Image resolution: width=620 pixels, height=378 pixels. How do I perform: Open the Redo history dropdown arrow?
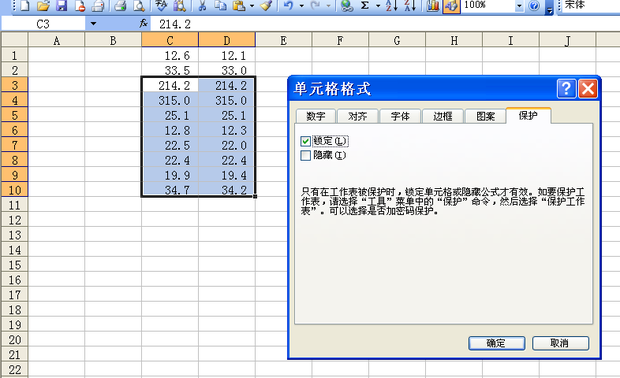coord(328,6)
